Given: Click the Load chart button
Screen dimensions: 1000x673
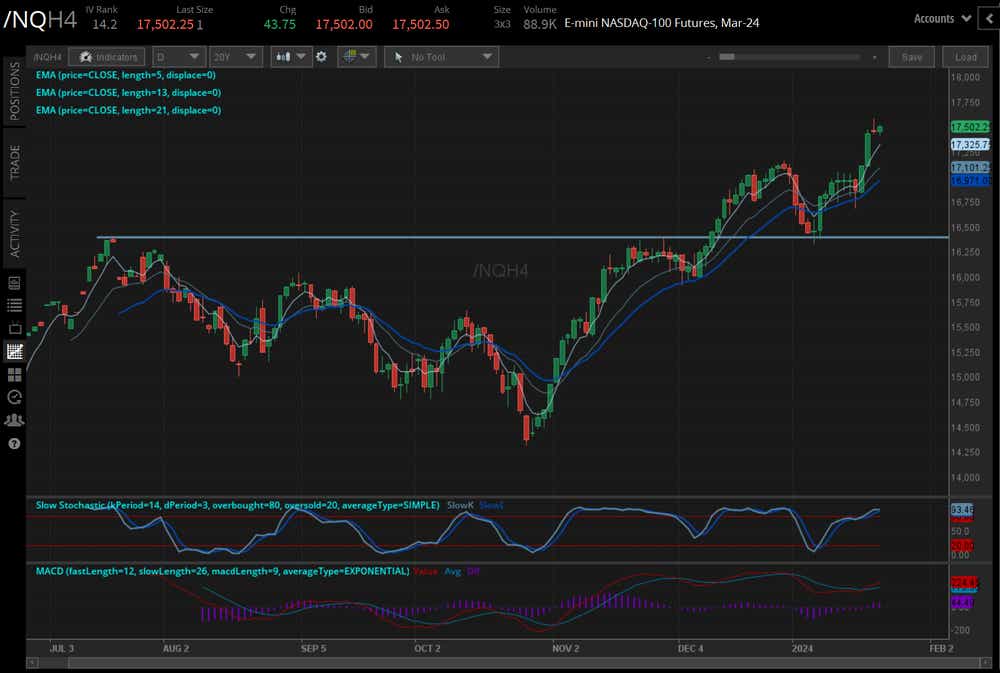Looking at the screenshot, I should click(x=966, y=57).
